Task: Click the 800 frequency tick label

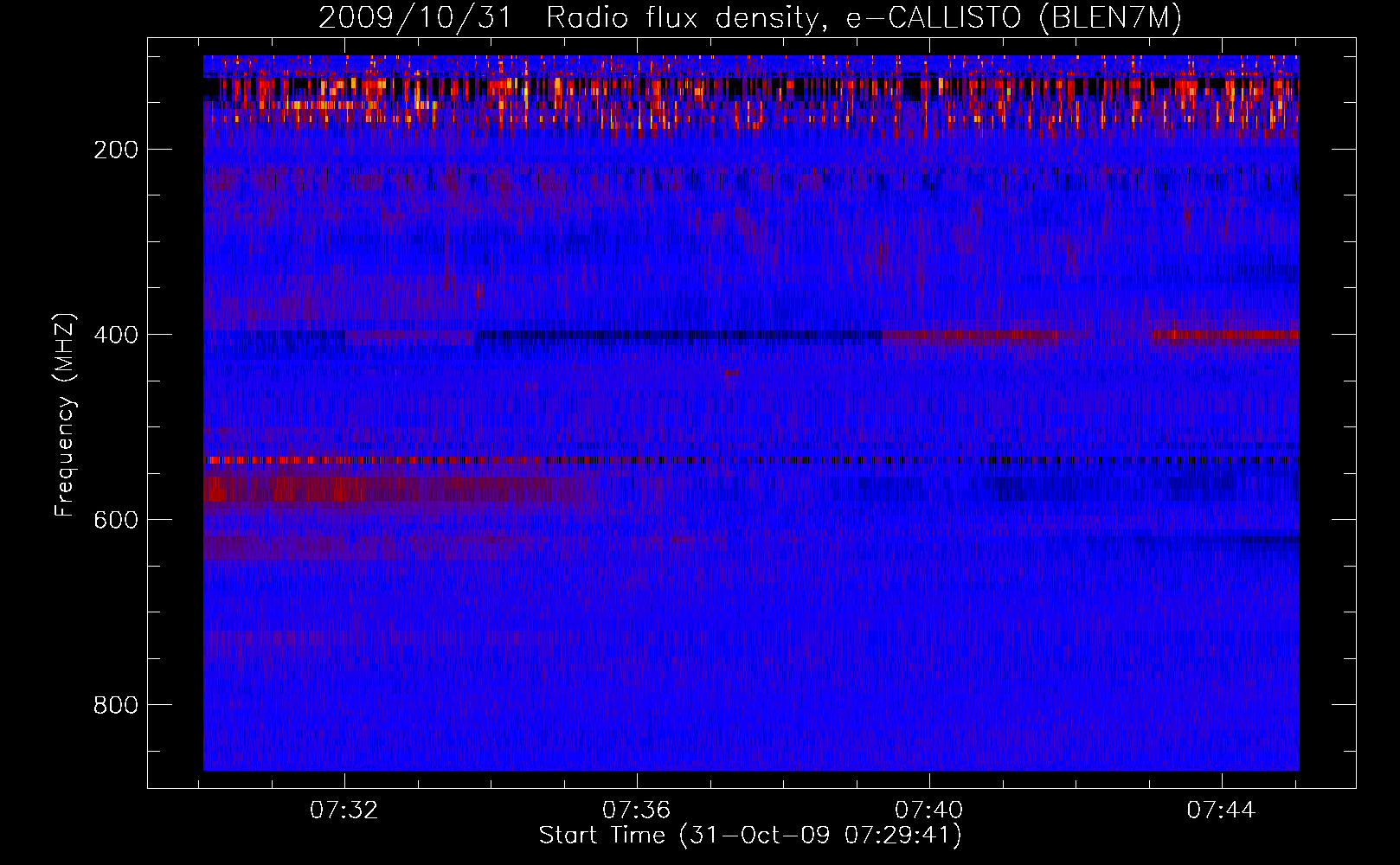Action: coord(116,705)
